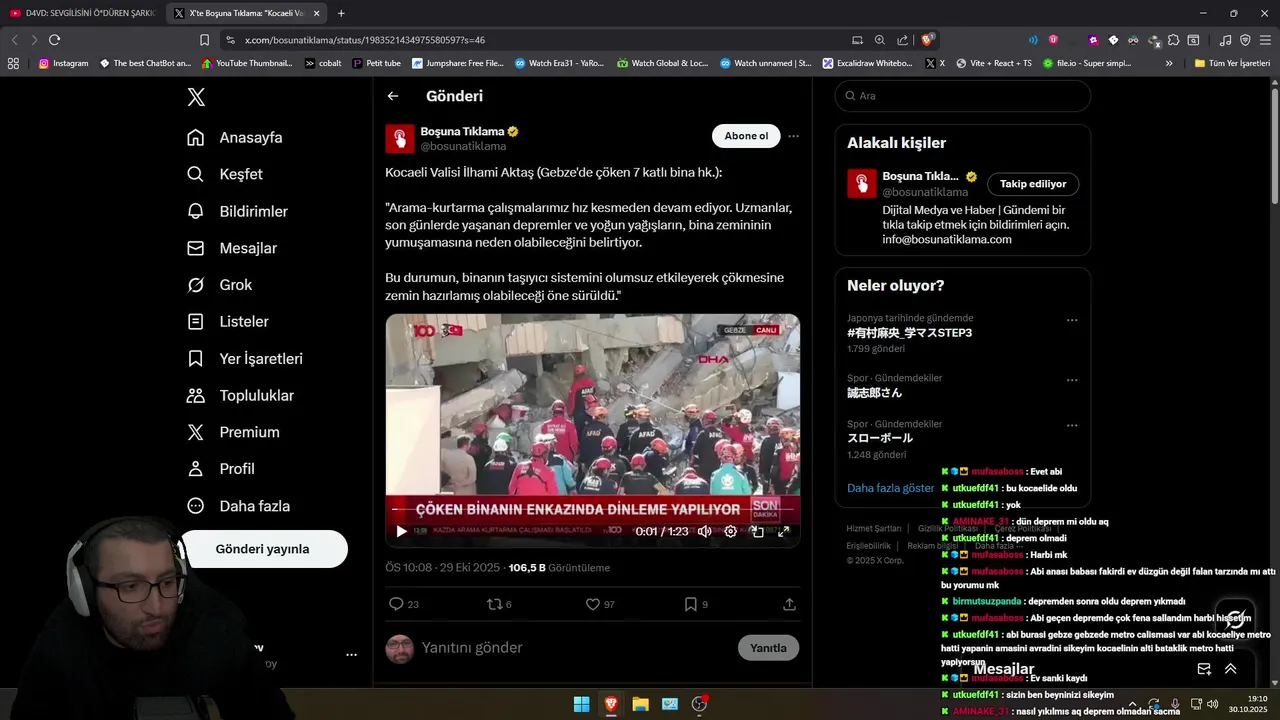Bookmark the post with 9 saves

[690, 604]
